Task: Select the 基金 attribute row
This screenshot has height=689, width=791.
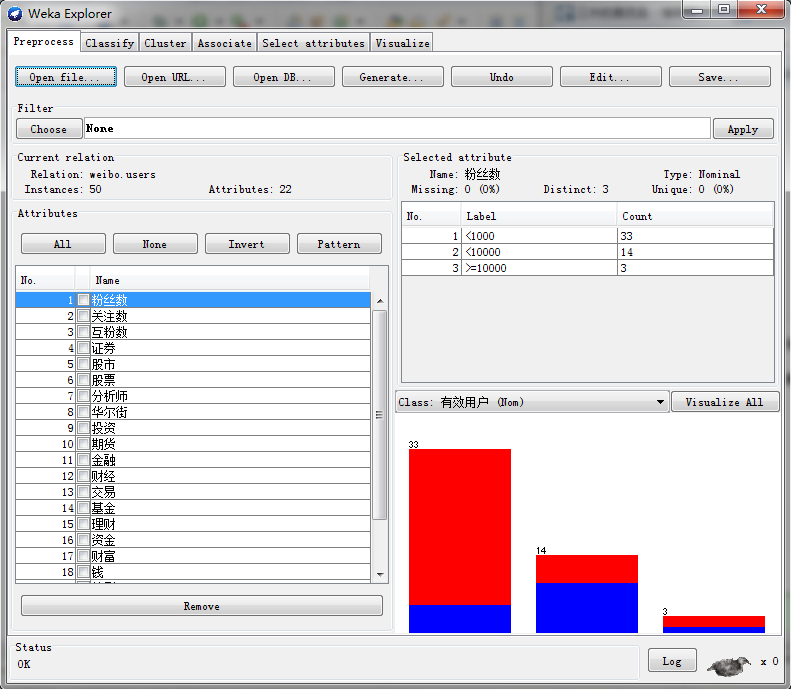Action: (x=193, y=508)
